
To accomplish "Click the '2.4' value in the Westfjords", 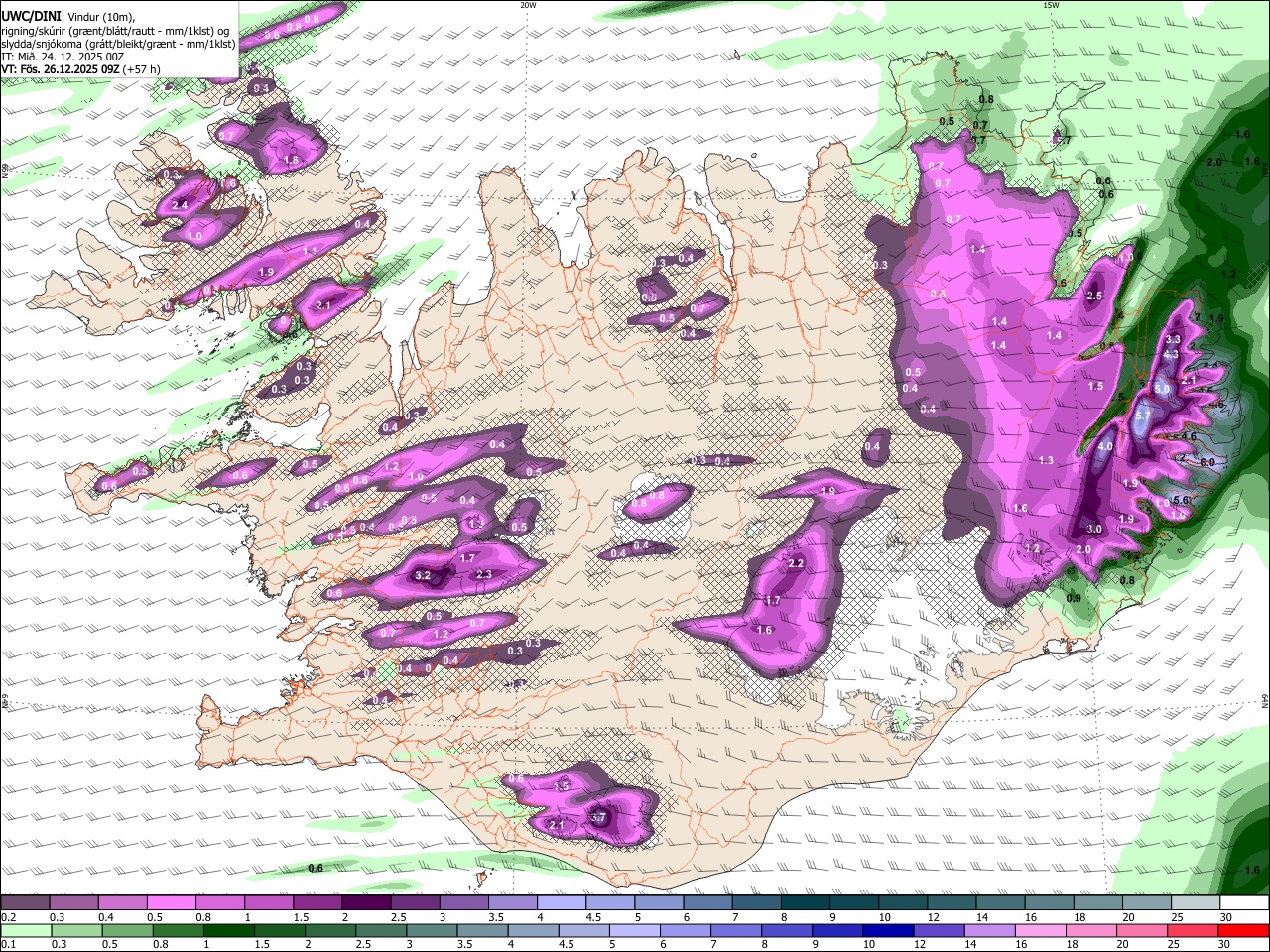I will 180,205.
